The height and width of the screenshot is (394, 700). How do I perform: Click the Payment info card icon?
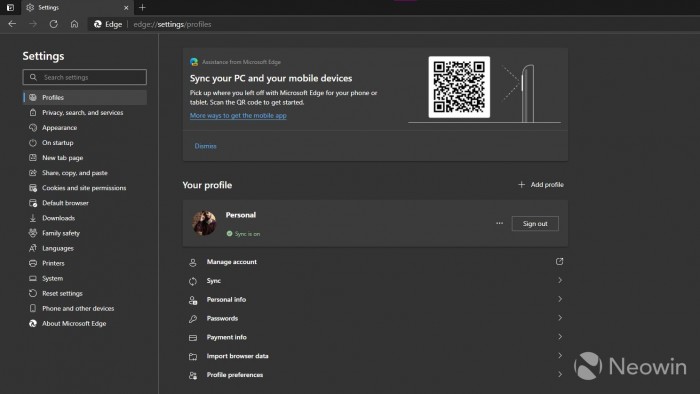click(x=193, y=338)
